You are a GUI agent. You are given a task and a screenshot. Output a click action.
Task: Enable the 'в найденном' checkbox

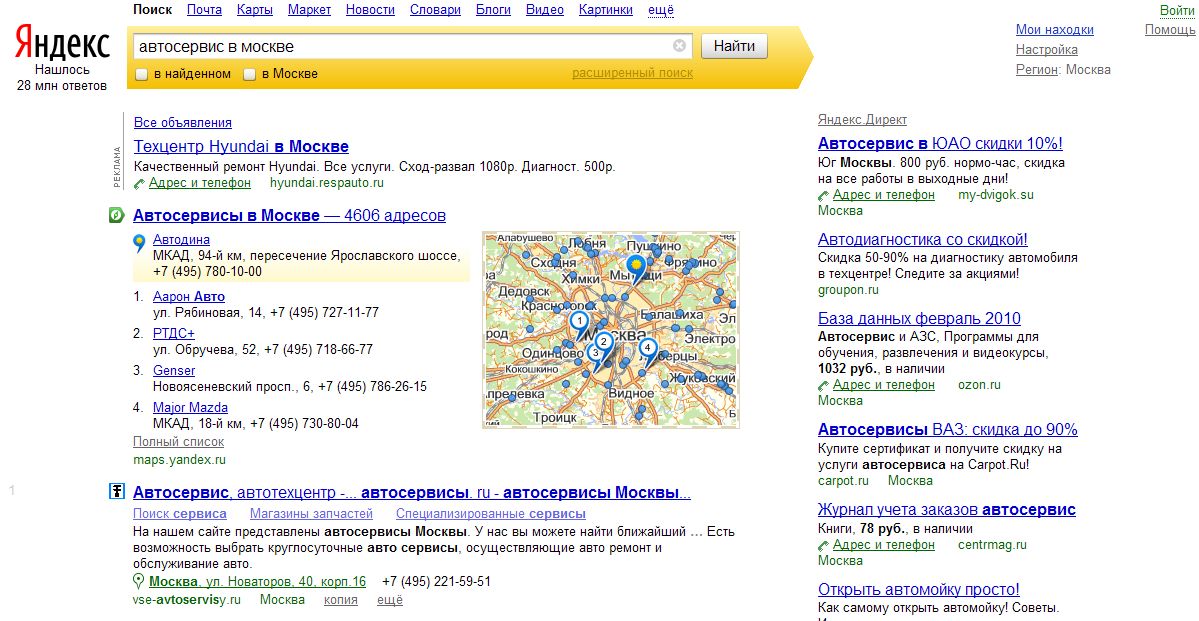[x=141, y=74]
